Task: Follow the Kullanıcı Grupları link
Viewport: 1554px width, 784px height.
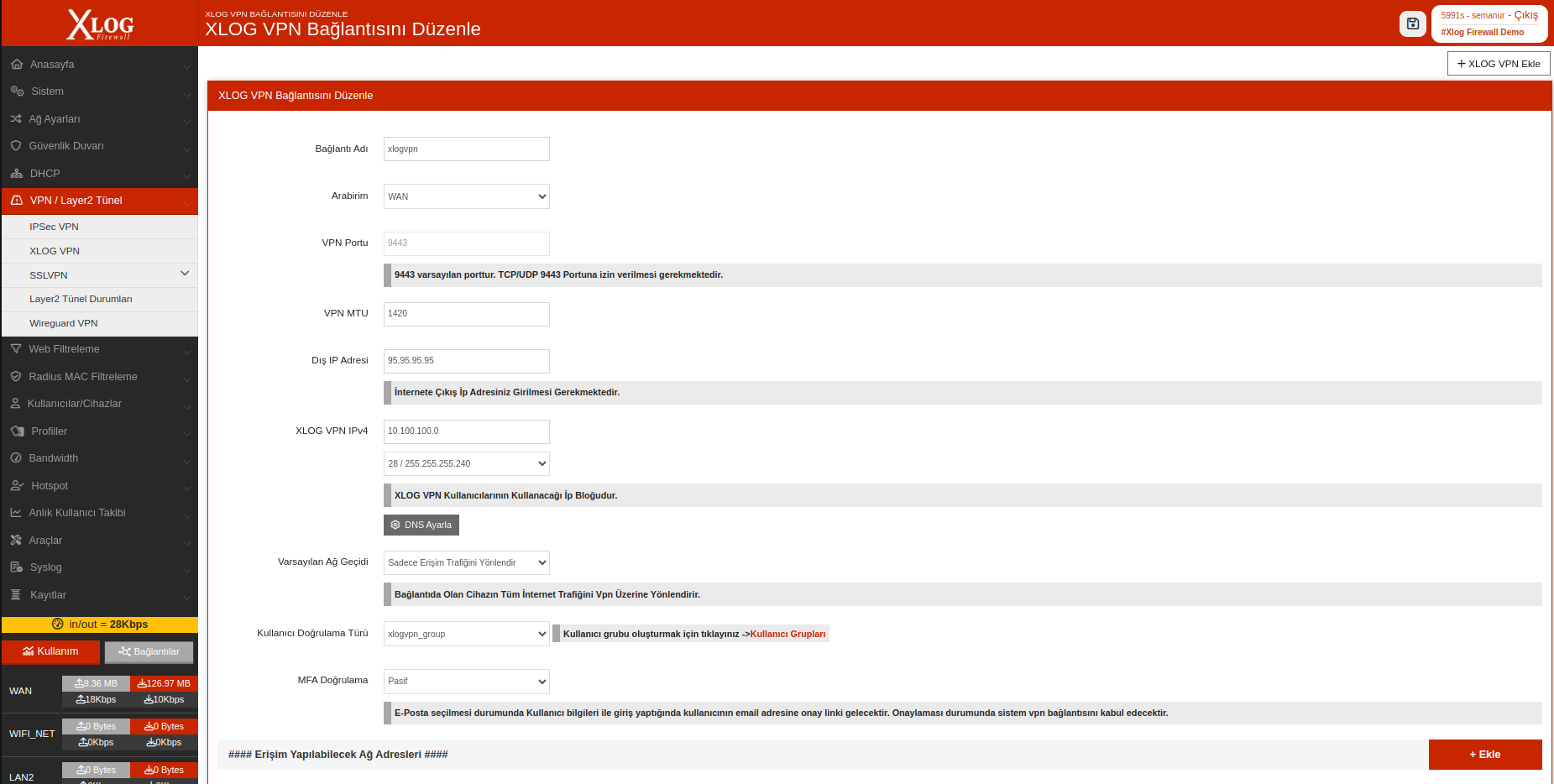Action: pyautogui.click(x=788, y=634)
